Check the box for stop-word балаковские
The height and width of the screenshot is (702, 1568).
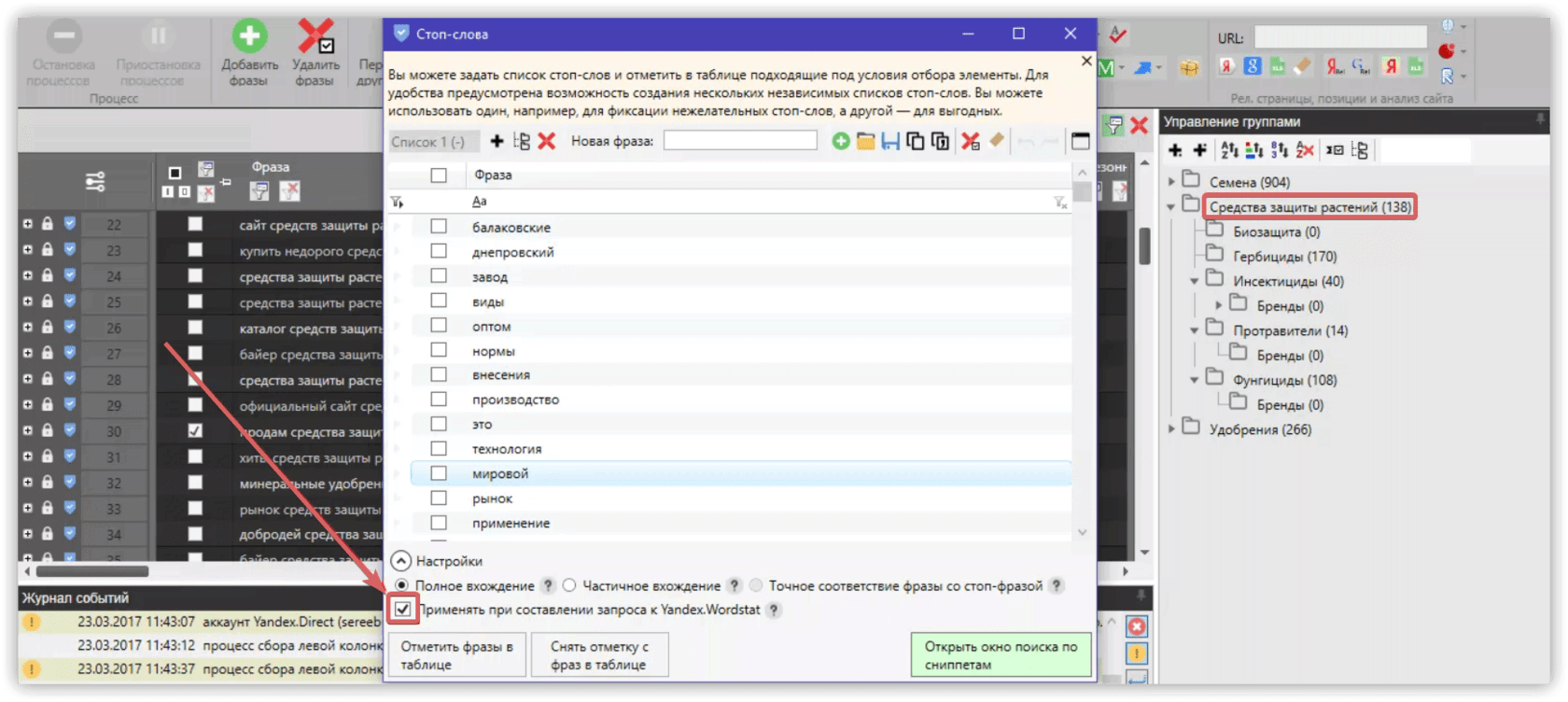click(x=439, y=226)
